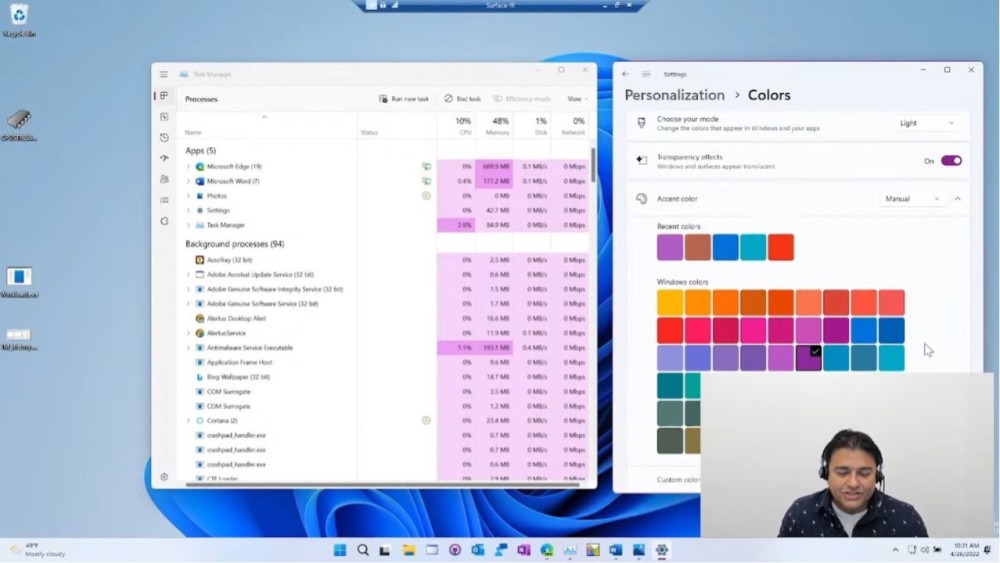Click the Run new task button
Image resolution: width=1000 pixels, height=563 pixels.
pyautogui.click(x=404, y=99)
